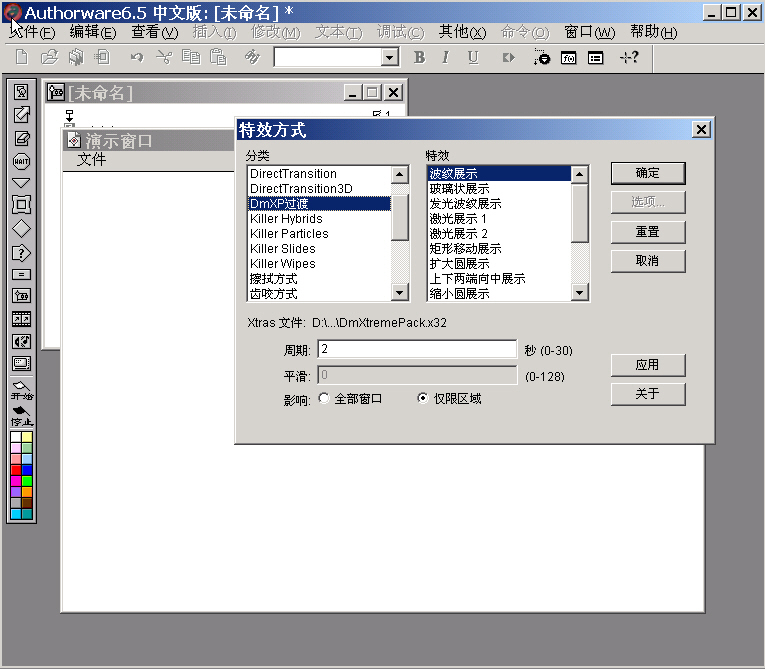The image size is (765, 669).
Task: Pick the yellow color swatch
Action: coord(27,437)
